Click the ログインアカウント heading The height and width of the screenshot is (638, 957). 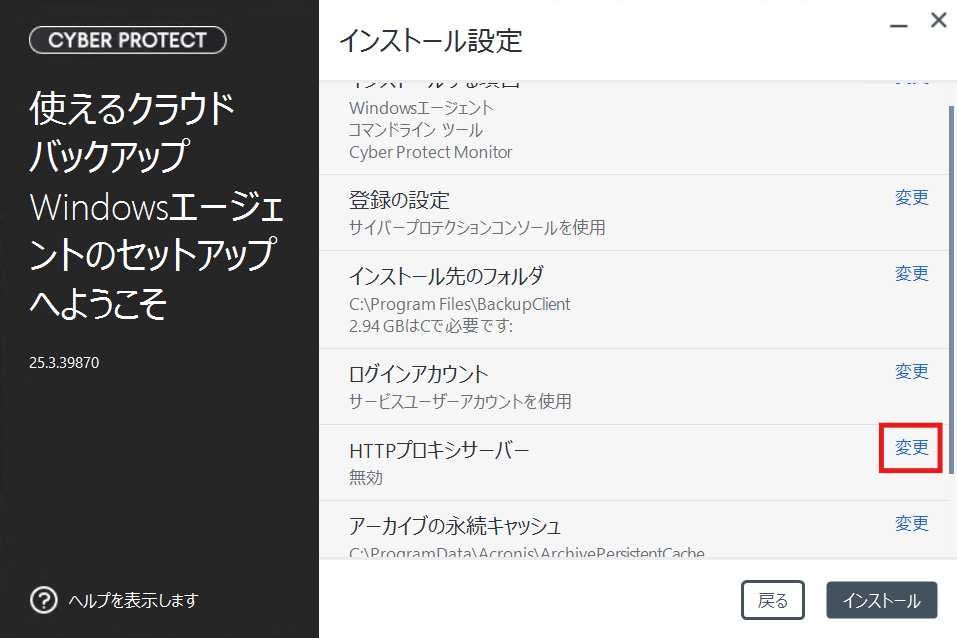pyautogui.click(x=419, y=374)
